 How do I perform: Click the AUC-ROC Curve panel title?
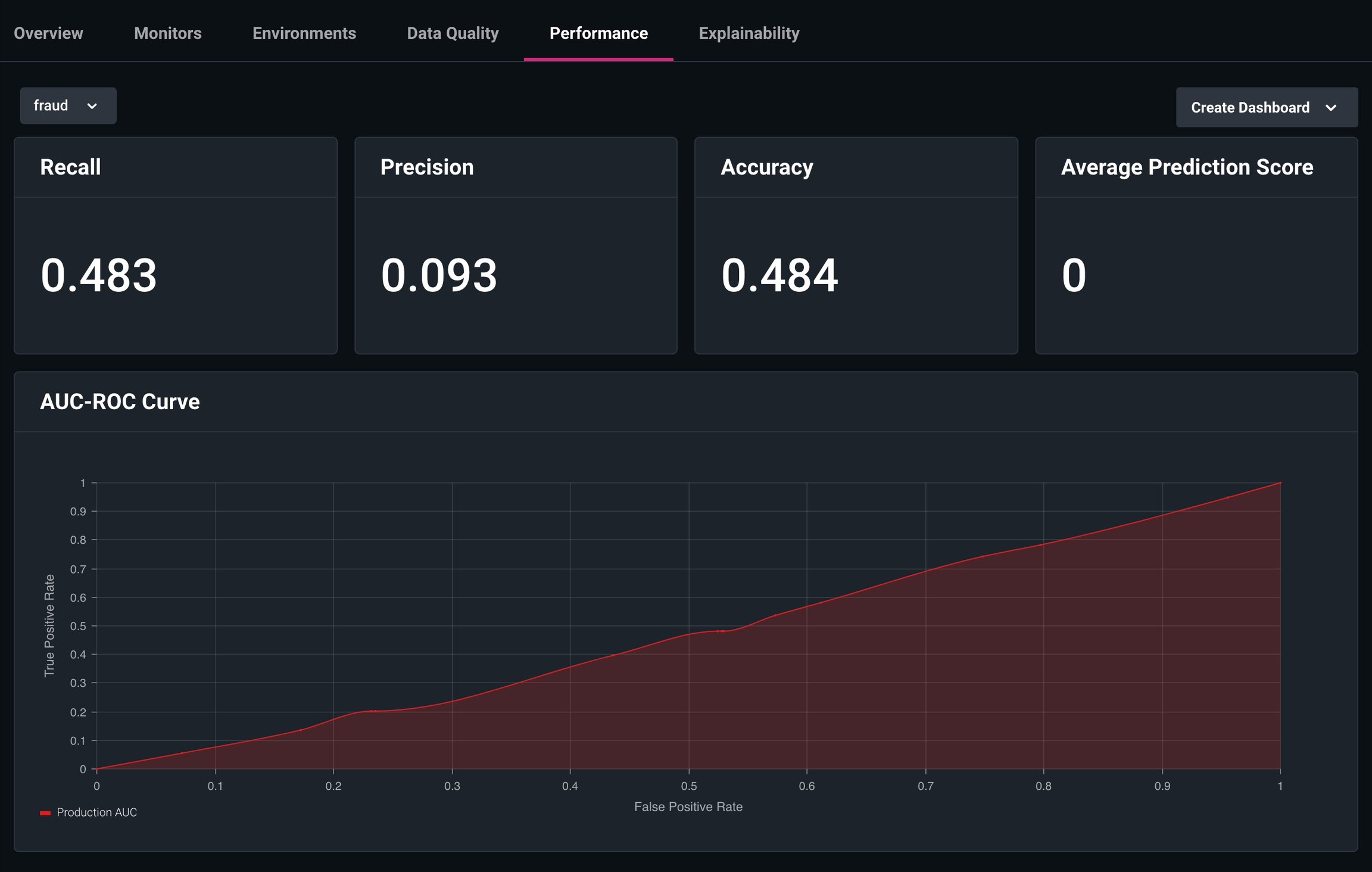coord(120,402)
